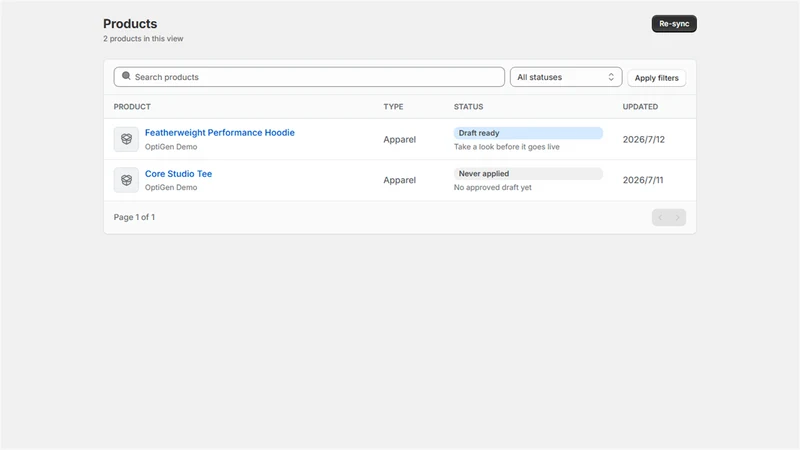The width and height of the screenshot is (800, 450).
Task: Click the search magnifier icon
Action: click(x=126, y=76)
